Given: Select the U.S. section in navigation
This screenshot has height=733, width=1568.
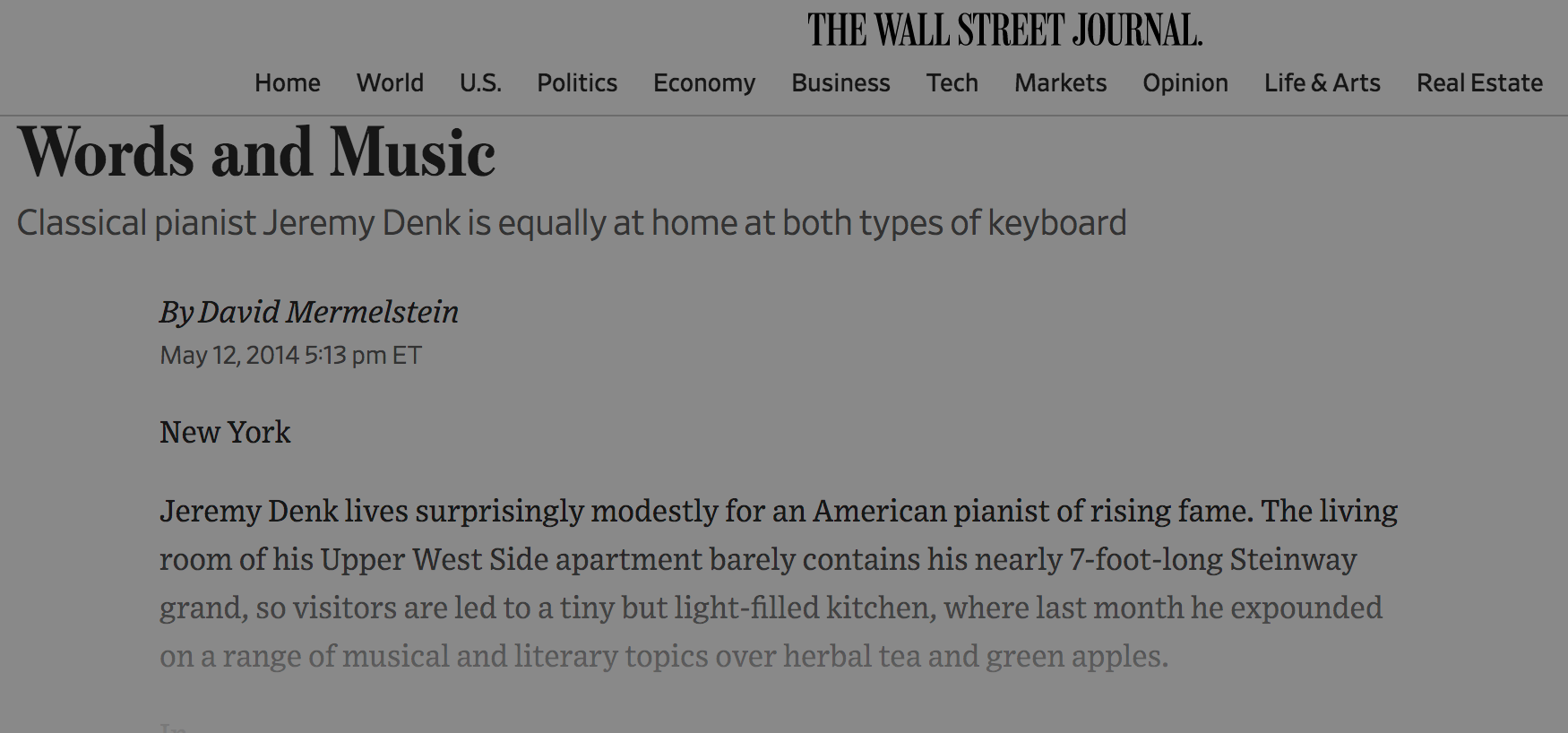Looking at the screenshot, I should [x=480, y=83].
